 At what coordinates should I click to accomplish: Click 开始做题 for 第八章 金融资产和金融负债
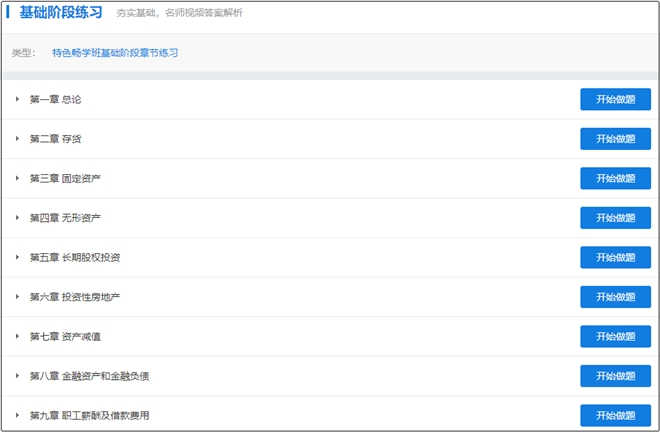tap(615, 376)
